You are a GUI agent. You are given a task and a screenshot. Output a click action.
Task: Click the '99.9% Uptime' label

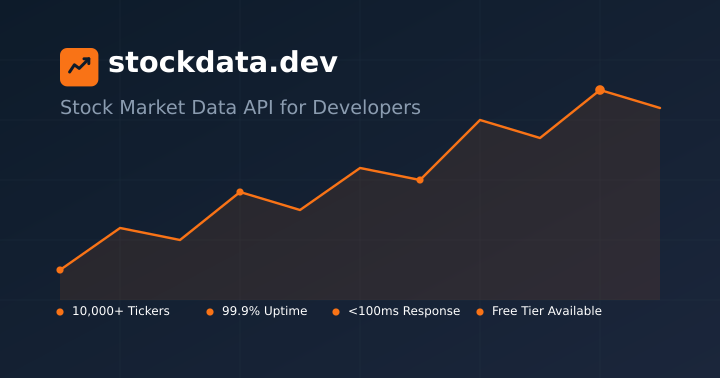pos(264,311)
